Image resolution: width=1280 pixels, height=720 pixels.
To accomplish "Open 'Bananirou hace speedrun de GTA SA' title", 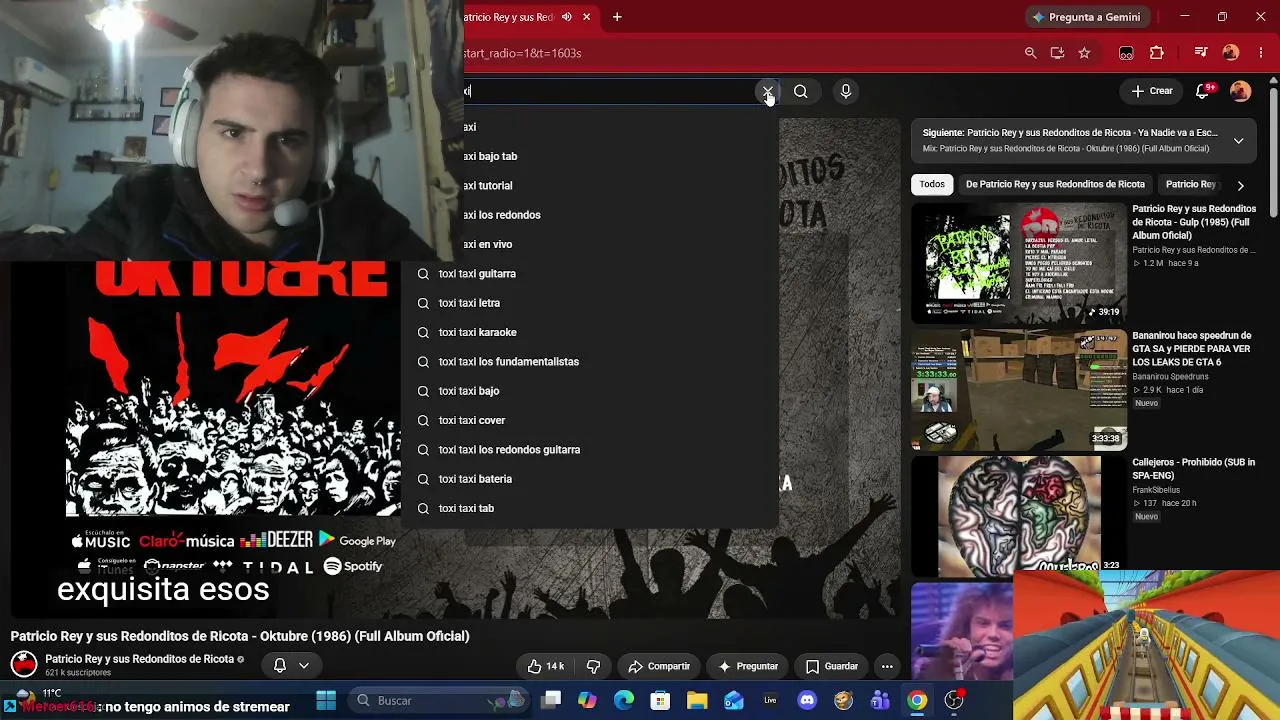I will (x=1192, y=349).
